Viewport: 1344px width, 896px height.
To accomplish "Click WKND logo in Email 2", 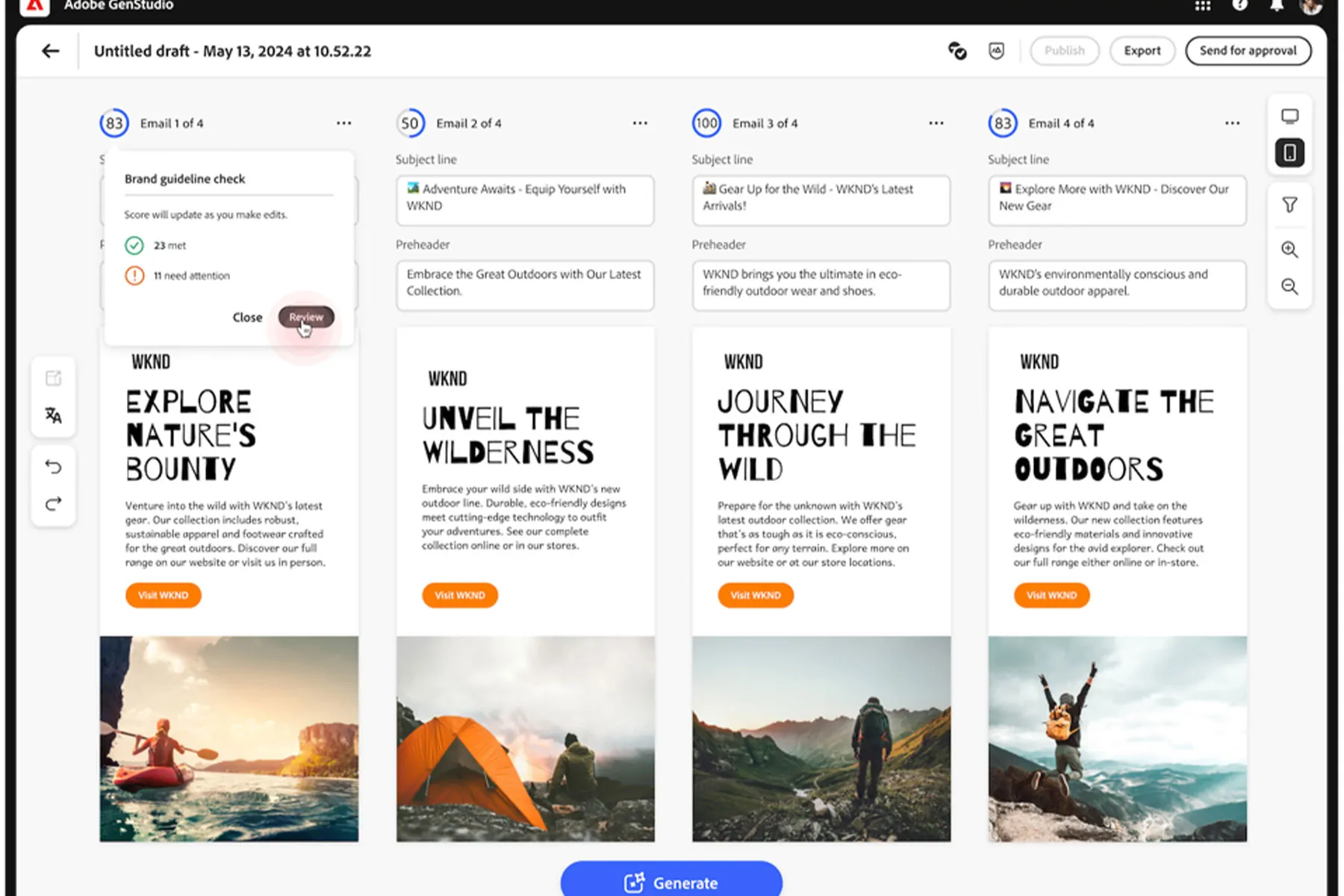I will click(447, 379).
